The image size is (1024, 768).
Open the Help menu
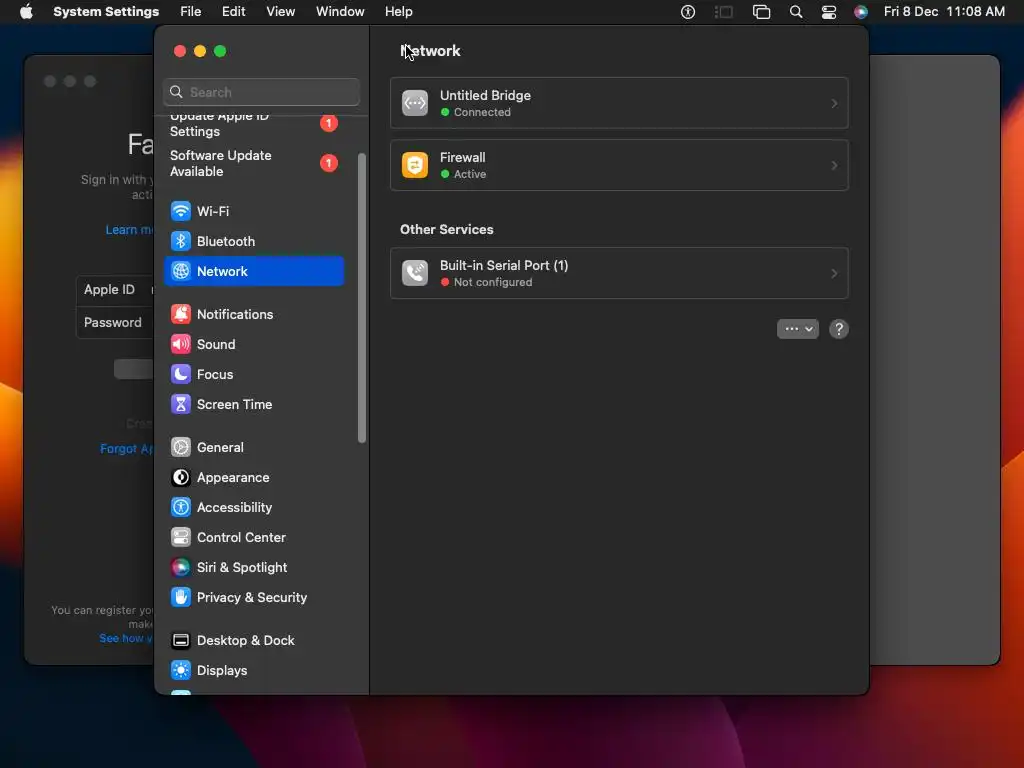398,12
